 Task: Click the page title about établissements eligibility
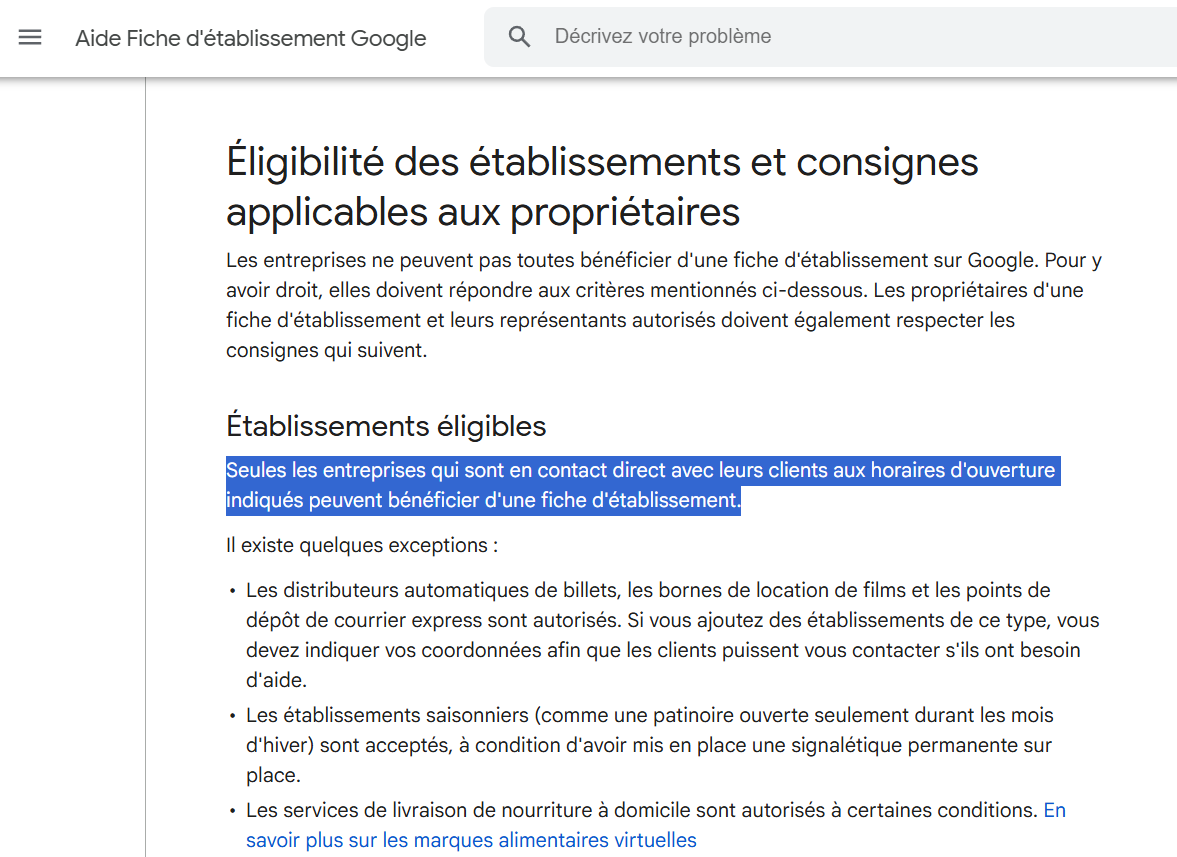[x=600, y=187]
